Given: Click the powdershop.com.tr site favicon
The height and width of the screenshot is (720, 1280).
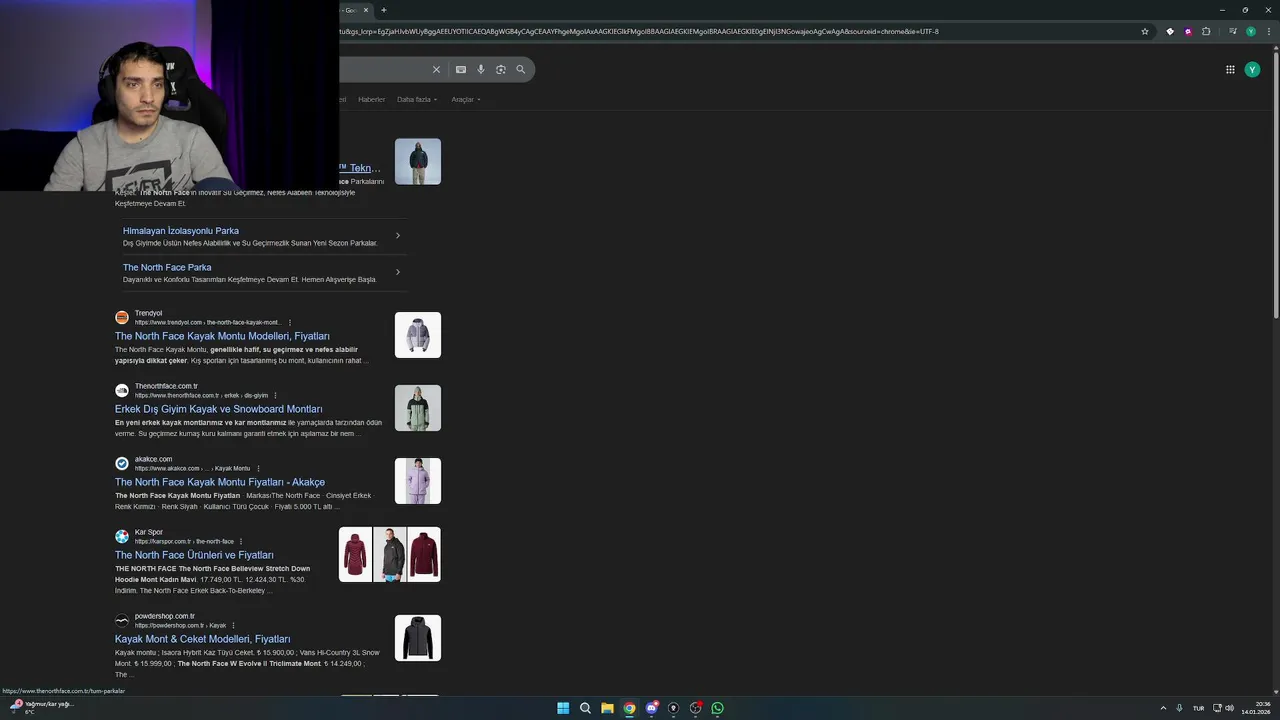Looking at the screenshot, I should tap(122, 620).
